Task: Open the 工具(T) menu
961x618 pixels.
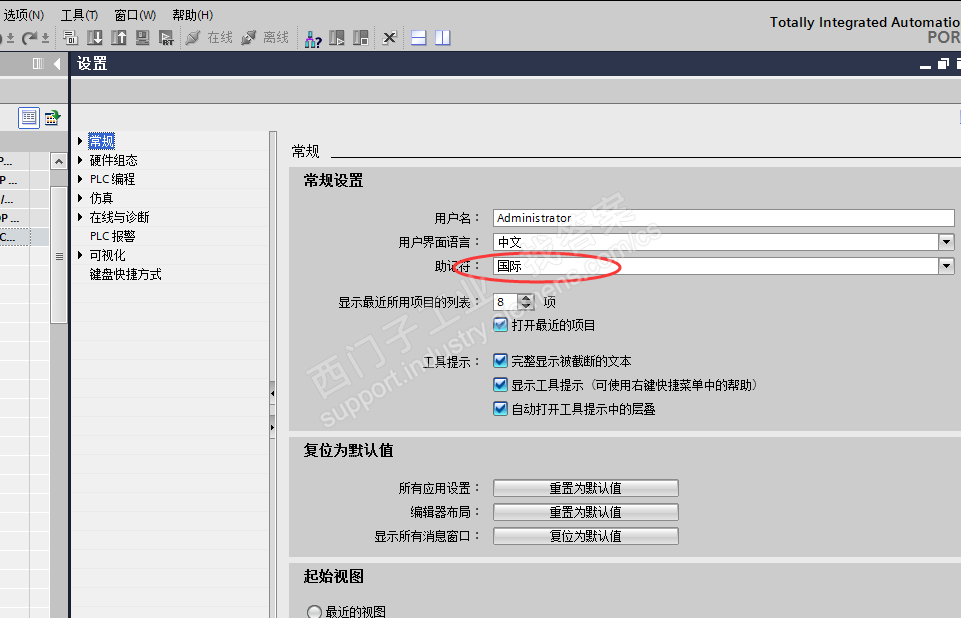Action: 79,15
